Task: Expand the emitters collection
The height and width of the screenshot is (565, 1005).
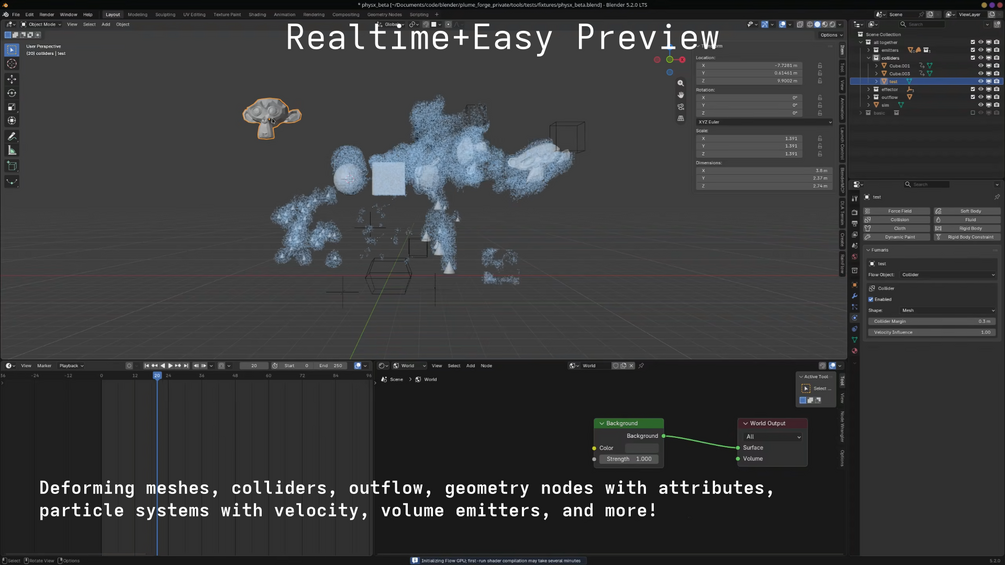Action: (x=869, y=50)
